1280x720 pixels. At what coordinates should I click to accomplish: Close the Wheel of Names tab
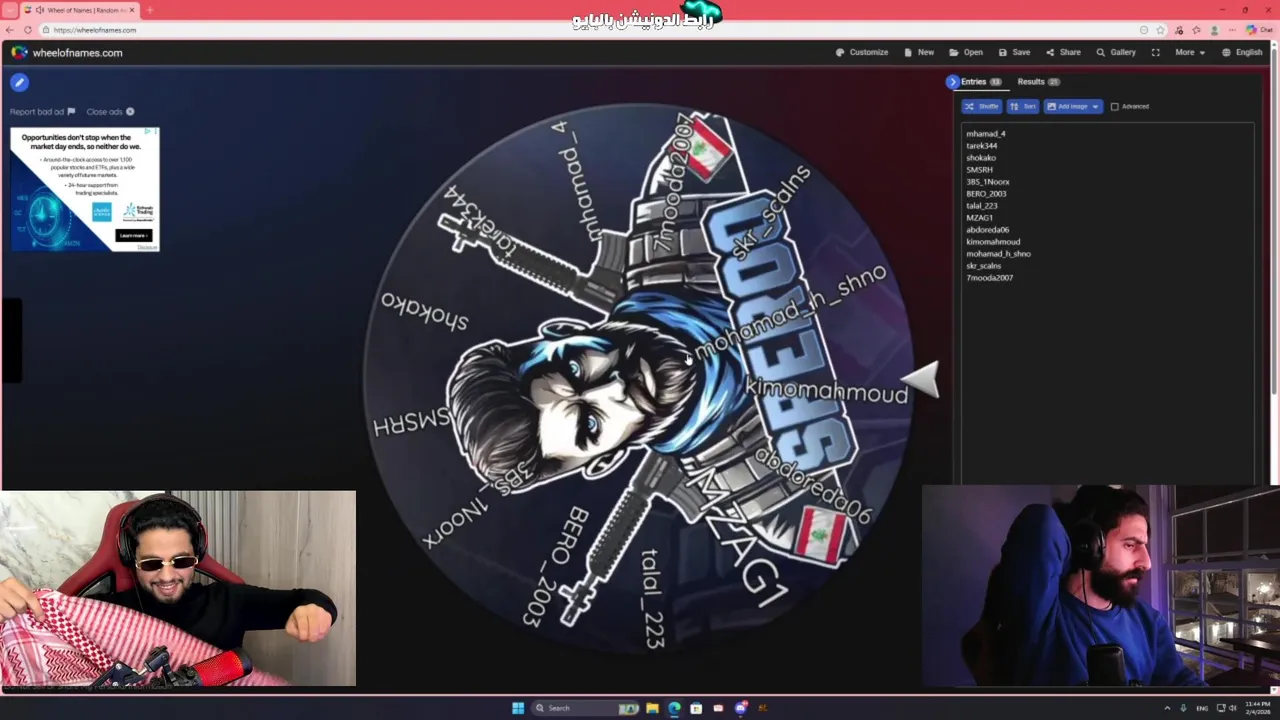(x=132, y=10)
